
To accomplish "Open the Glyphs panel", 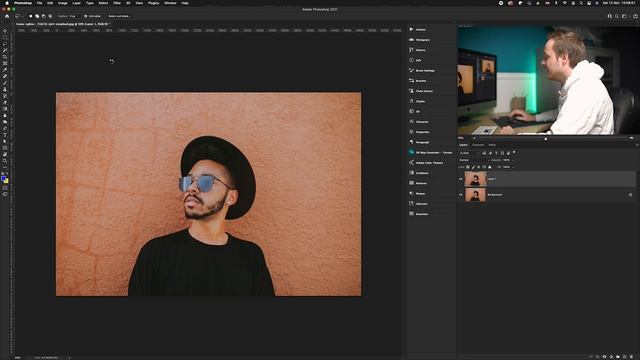I will (417, 101).
